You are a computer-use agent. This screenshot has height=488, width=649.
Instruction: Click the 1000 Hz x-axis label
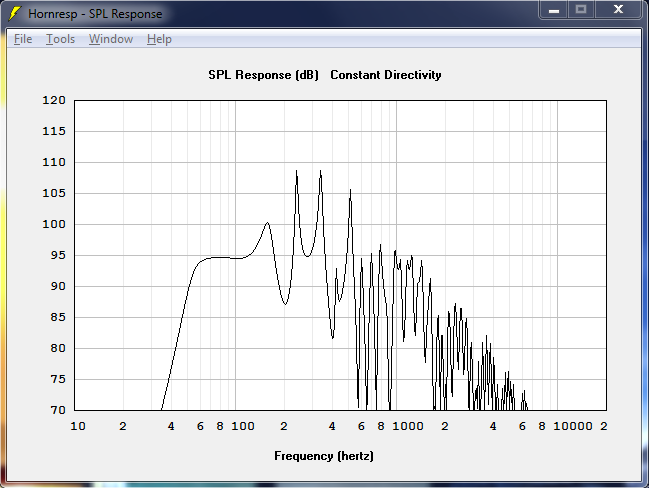click(x=408, y=426)
